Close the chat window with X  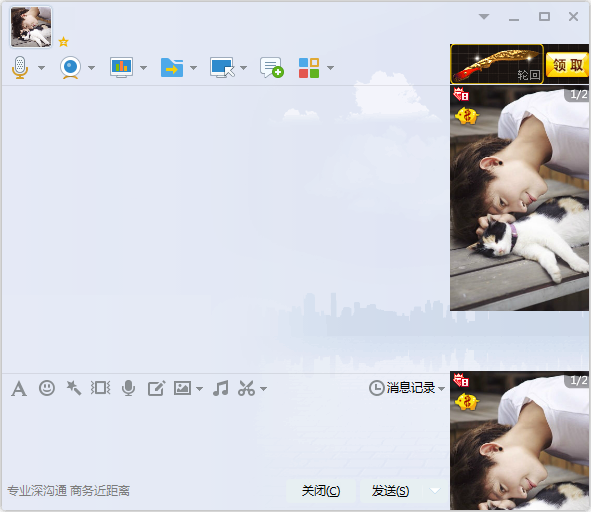tap(573, 17)
